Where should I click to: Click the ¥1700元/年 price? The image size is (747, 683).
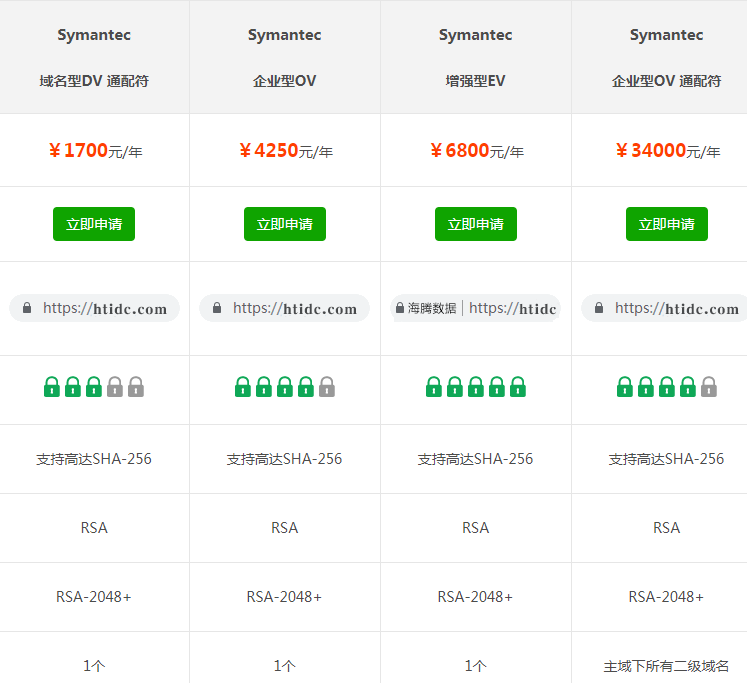pos(94,151)
